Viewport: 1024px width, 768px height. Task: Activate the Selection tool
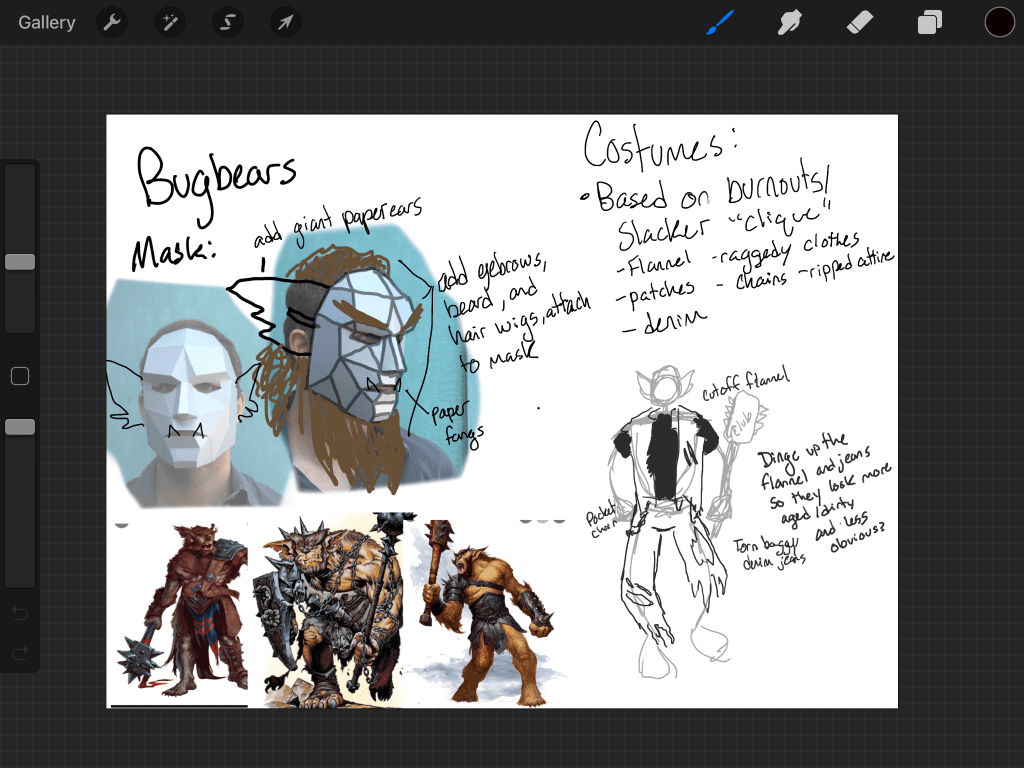pyautogui.click(x=228, y=22)
